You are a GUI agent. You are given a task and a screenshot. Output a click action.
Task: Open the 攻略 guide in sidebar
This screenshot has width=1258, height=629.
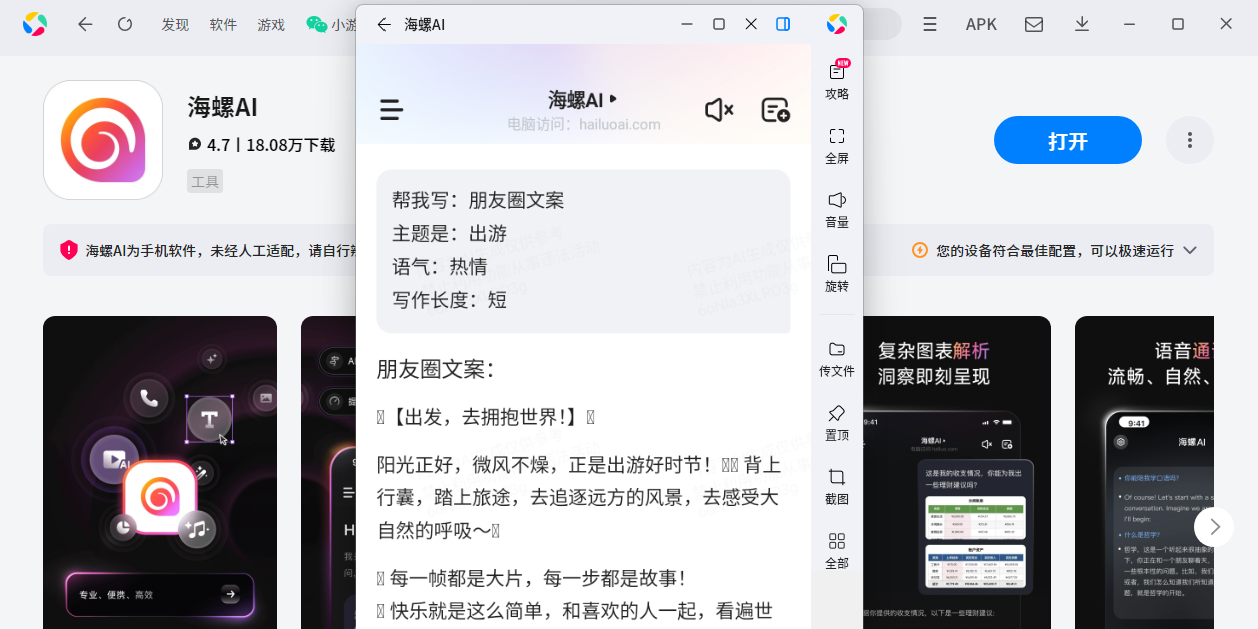click(x=837, y=80)
